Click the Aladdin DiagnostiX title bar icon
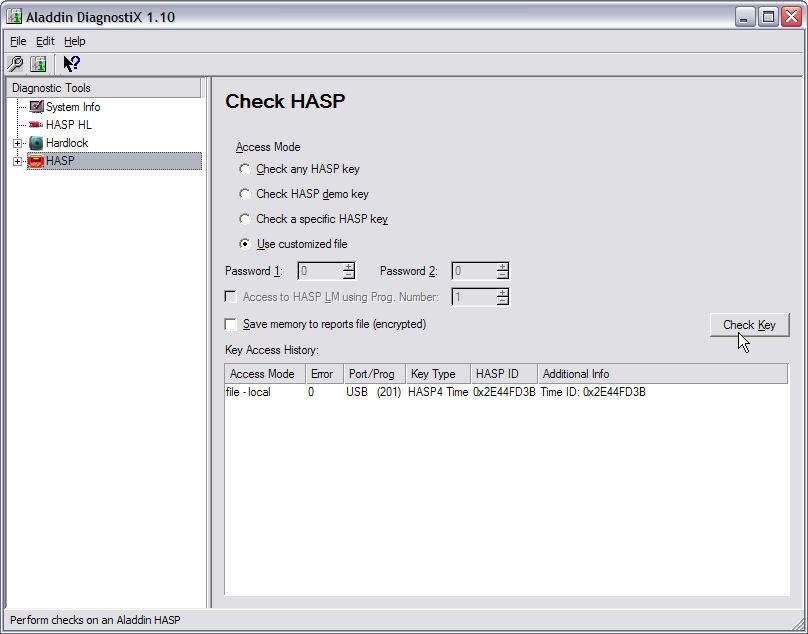Viewport: 808px width, 634px height. (x=14, y=16)
